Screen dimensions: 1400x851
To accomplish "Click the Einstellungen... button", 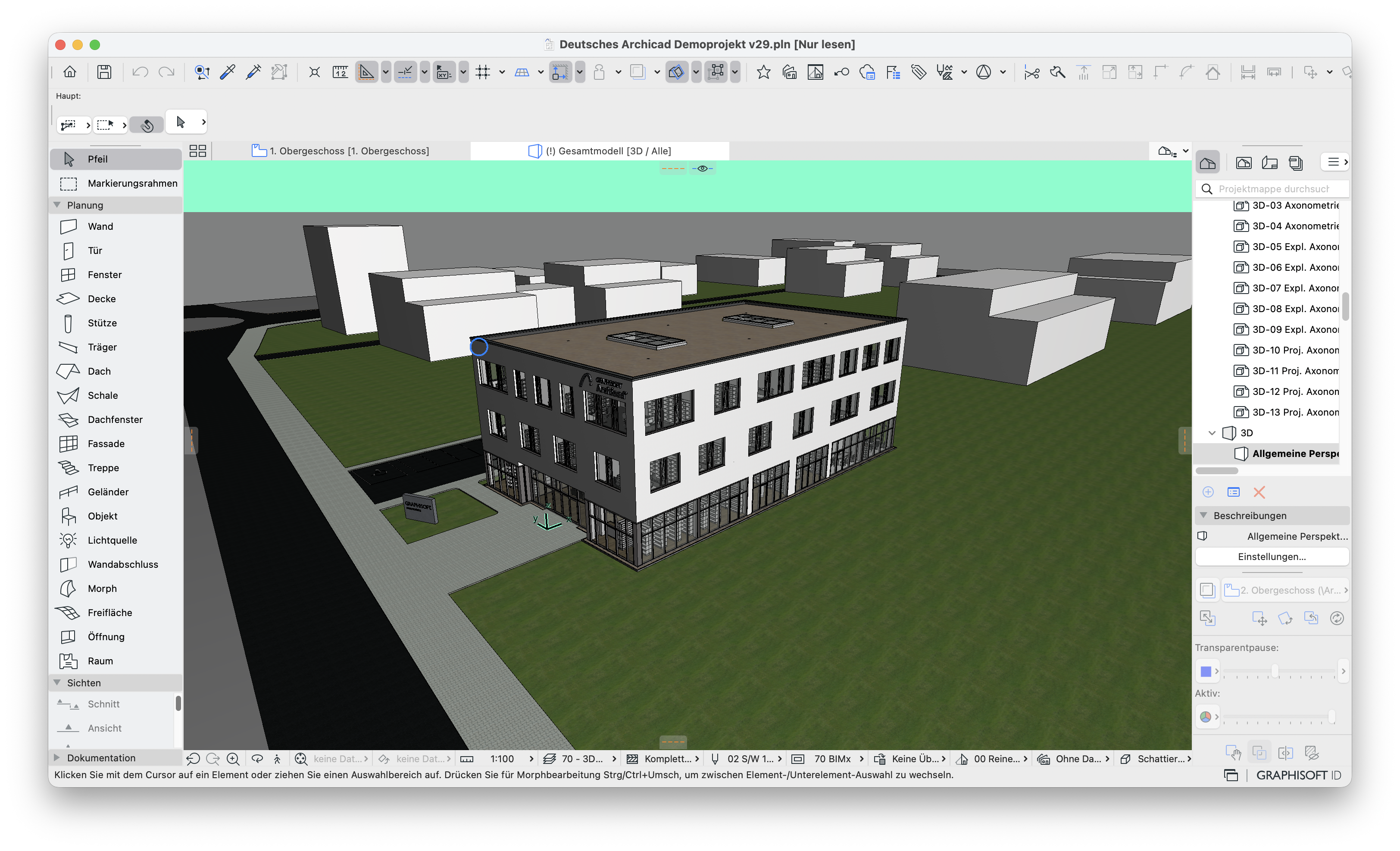I will point(1272,557).
